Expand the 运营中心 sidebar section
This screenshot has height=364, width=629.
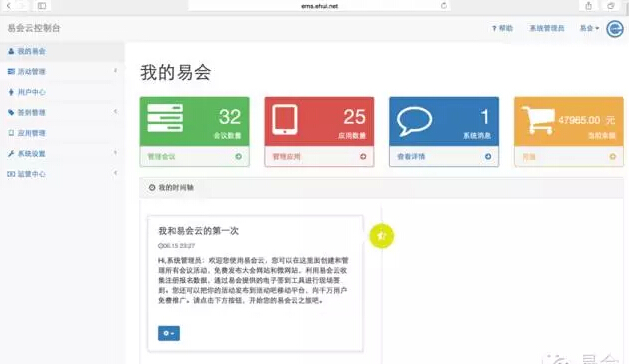[62, 174]
